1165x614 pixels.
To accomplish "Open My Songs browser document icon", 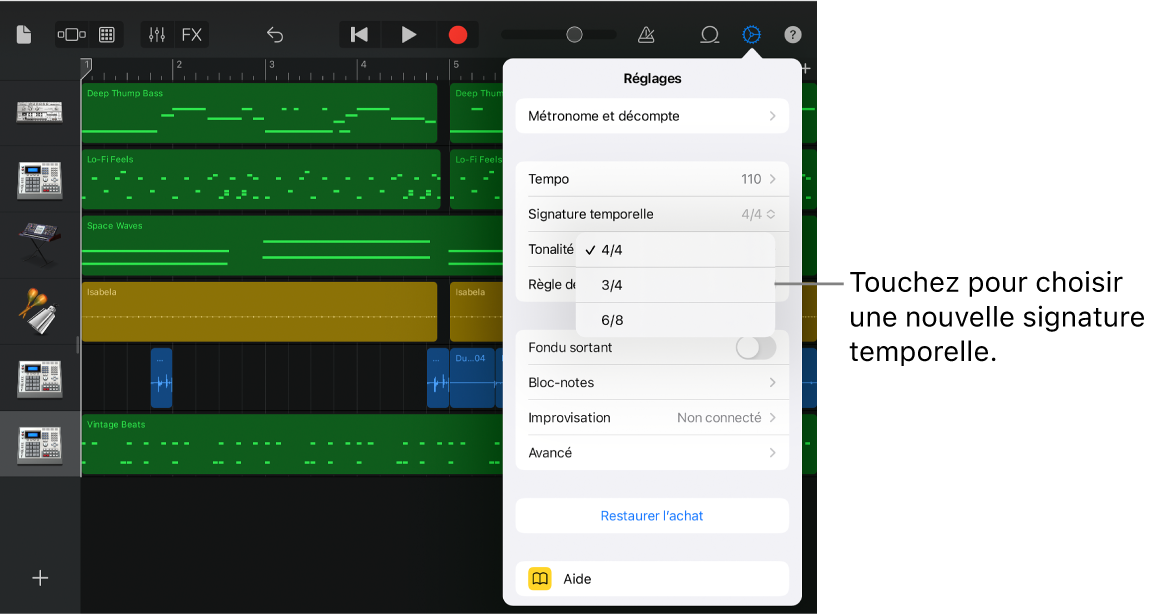I will pos(24,35).
